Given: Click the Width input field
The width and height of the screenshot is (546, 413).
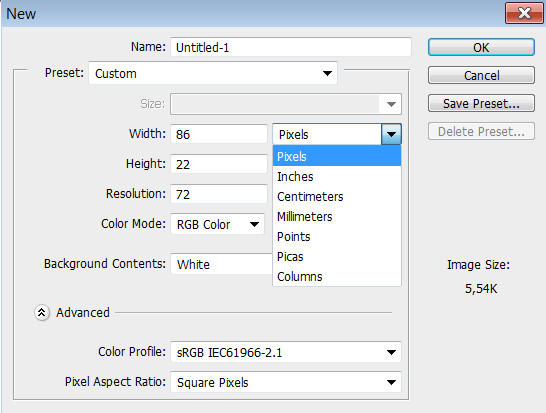Looking at the screenshot, I should coord(219,134).
